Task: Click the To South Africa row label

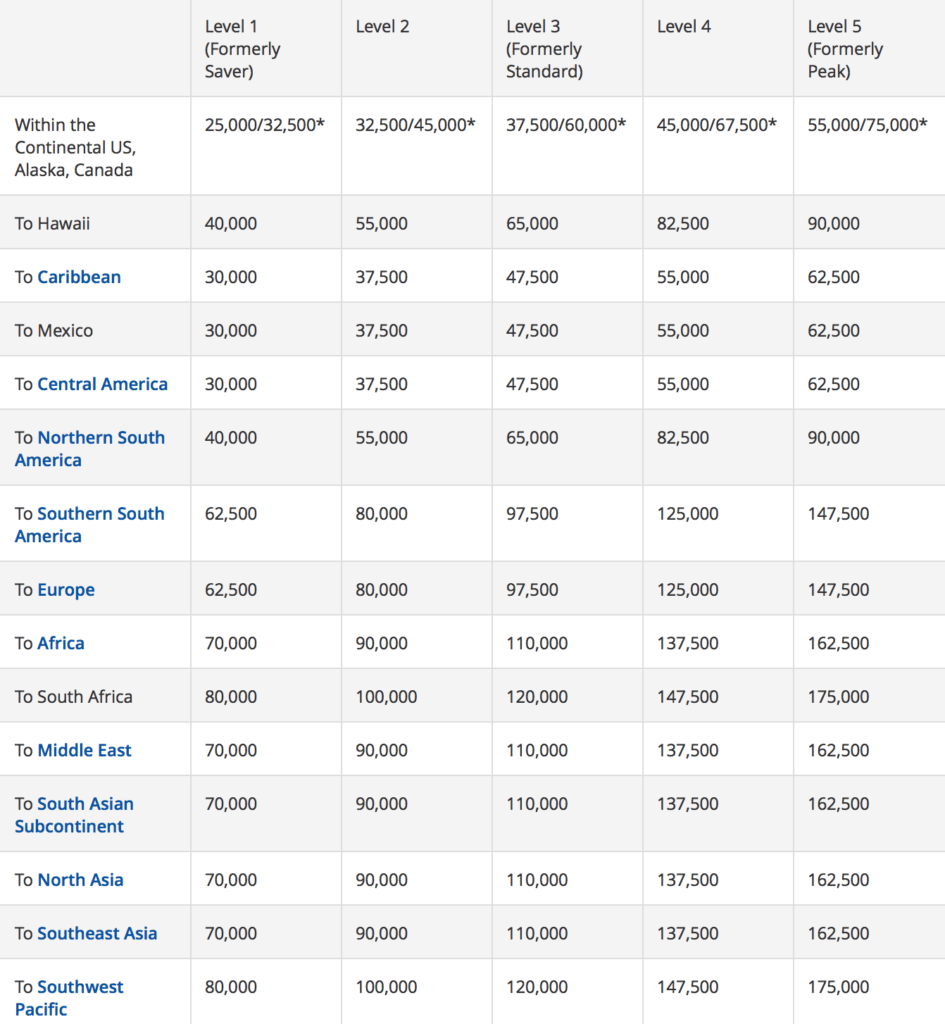Action: 73,697
